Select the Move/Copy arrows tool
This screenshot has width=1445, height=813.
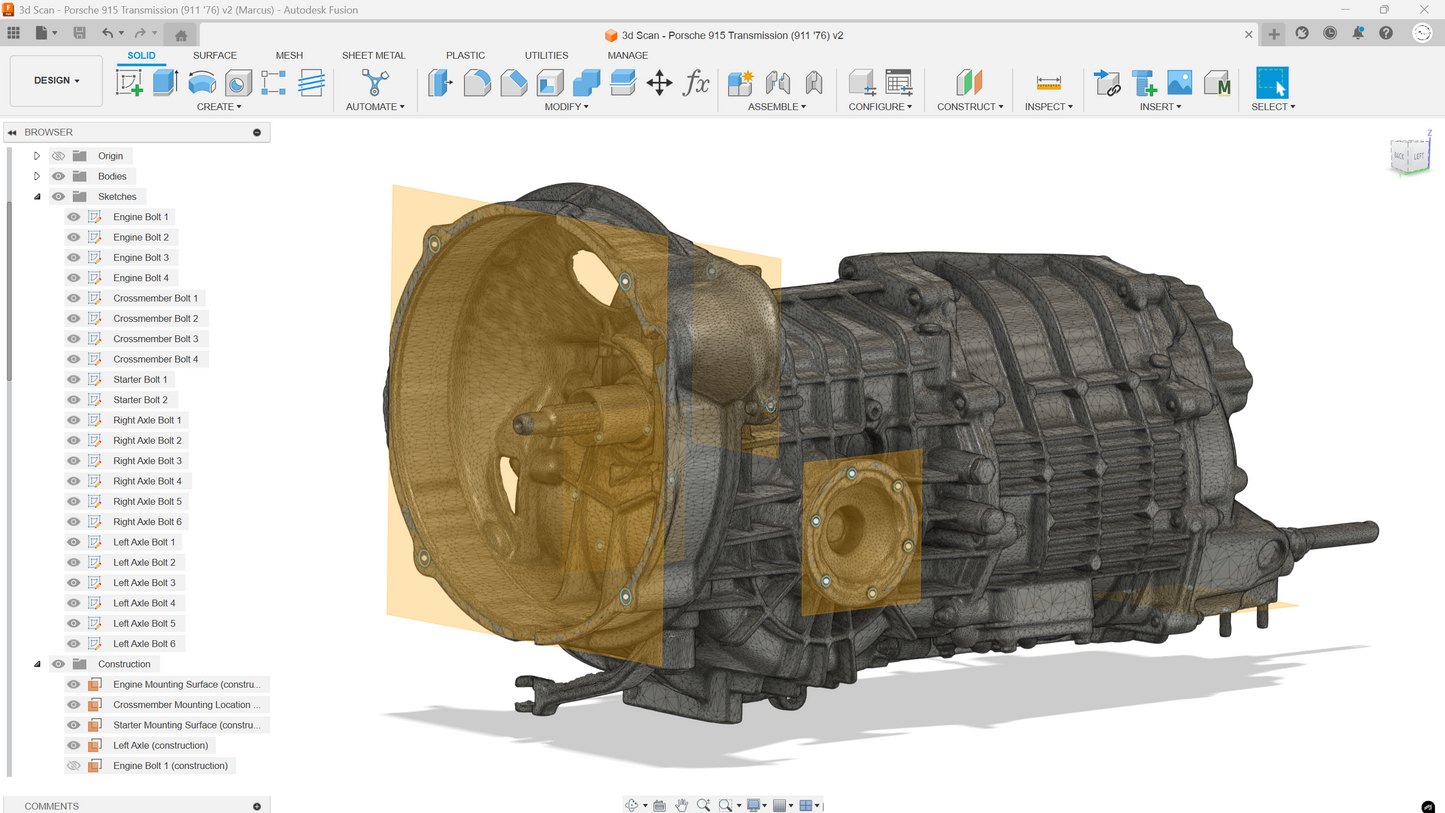click(x=659, y=83)
